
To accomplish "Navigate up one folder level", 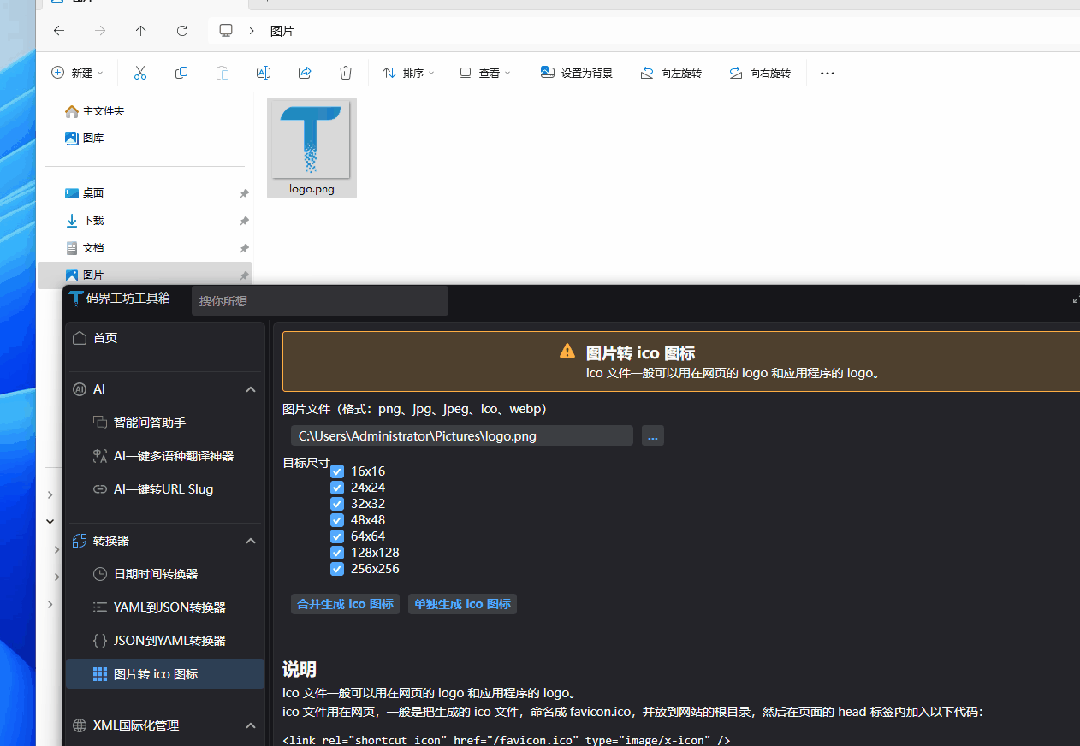I will tap(141, 31).
